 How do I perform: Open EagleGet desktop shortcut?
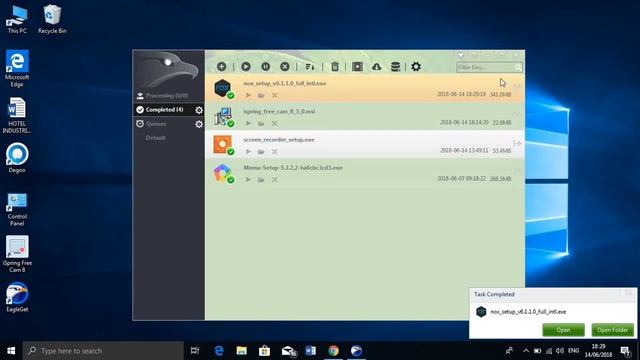coord(17,297)
